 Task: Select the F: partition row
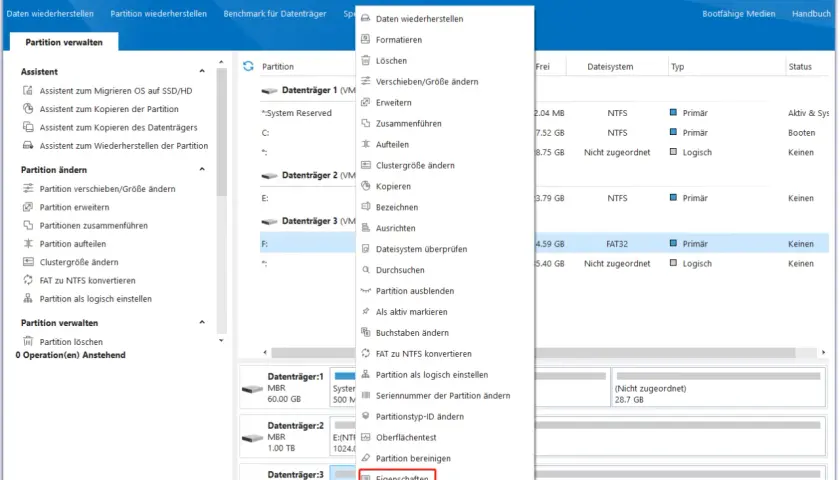[544, 243]
